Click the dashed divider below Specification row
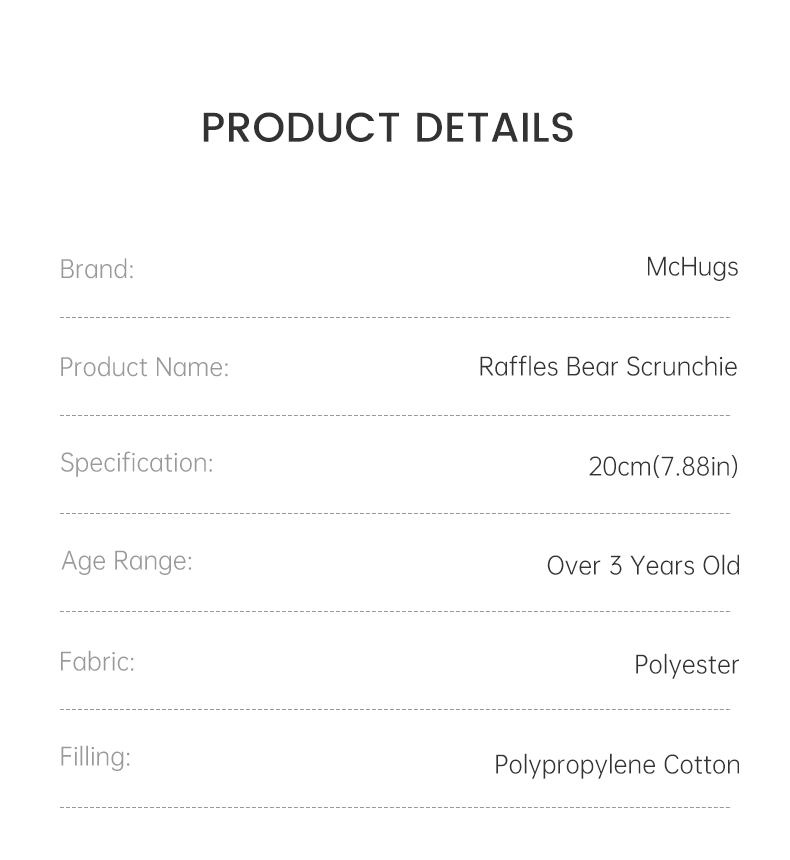790x860 pixels. pos(395,514)
